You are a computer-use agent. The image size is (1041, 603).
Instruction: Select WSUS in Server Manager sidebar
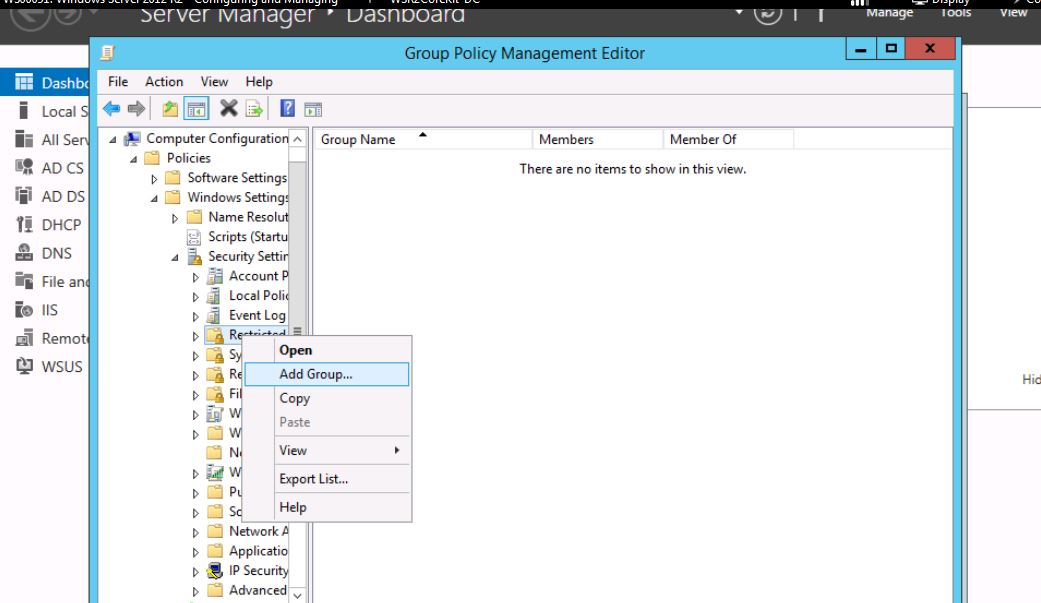[x=61, y=366]
